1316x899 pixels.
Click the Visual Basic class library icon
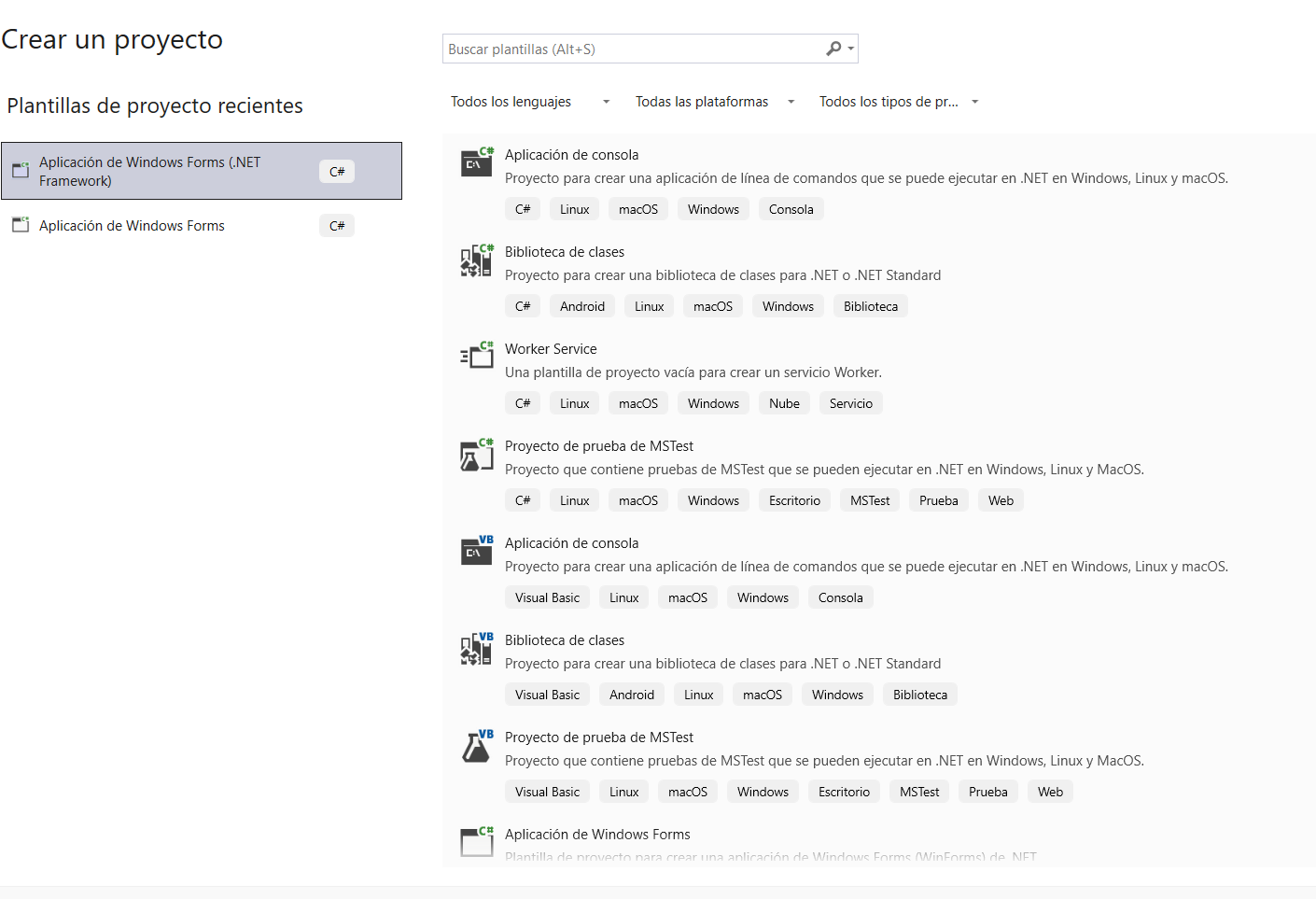[x=477, y=649]
